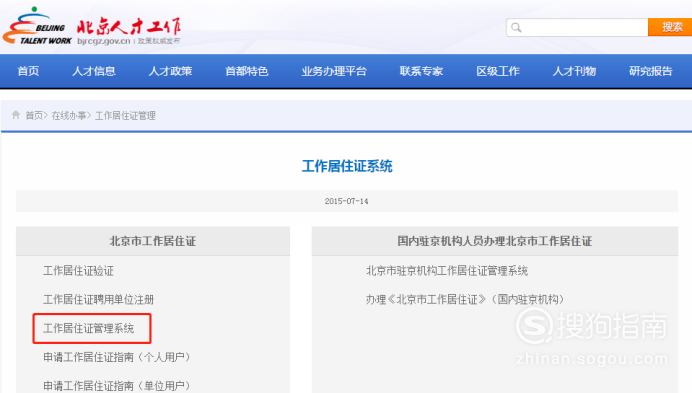
Task: Click the orange 搜索 button
Action: [x=670, y=27]
